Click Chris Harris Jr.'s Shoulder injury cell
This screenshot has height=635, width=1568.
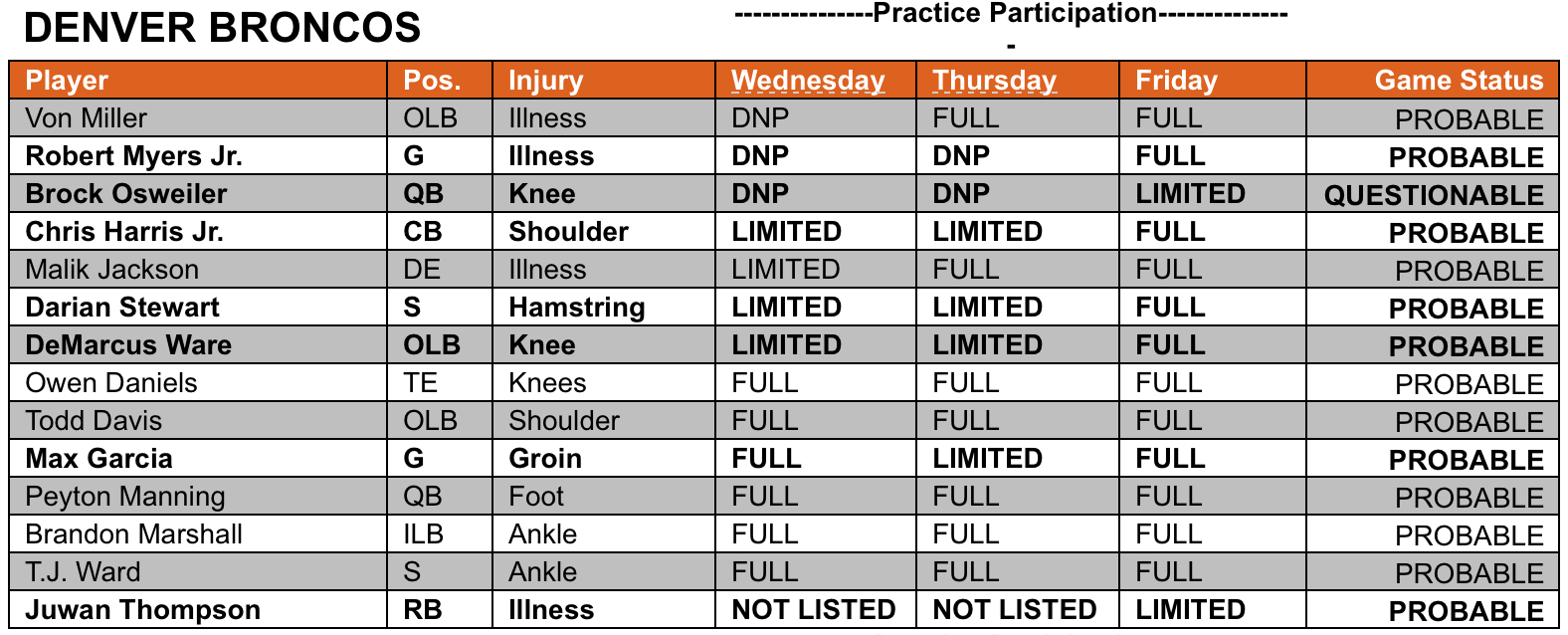pos(604,232)
